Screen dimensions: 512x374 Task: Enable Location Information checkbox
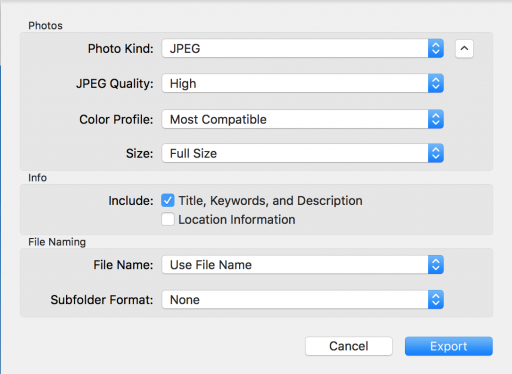pyautogui.click(x=168, y=220)
